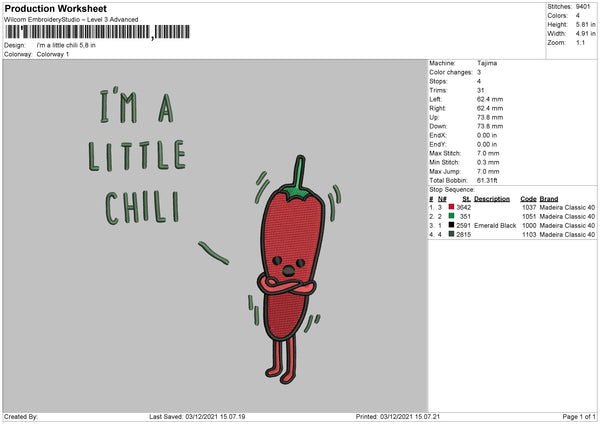Viewport: 600px width, 424px height.
Task: Select the Max Jump value 7.0 mm
Action: (488, 171)
